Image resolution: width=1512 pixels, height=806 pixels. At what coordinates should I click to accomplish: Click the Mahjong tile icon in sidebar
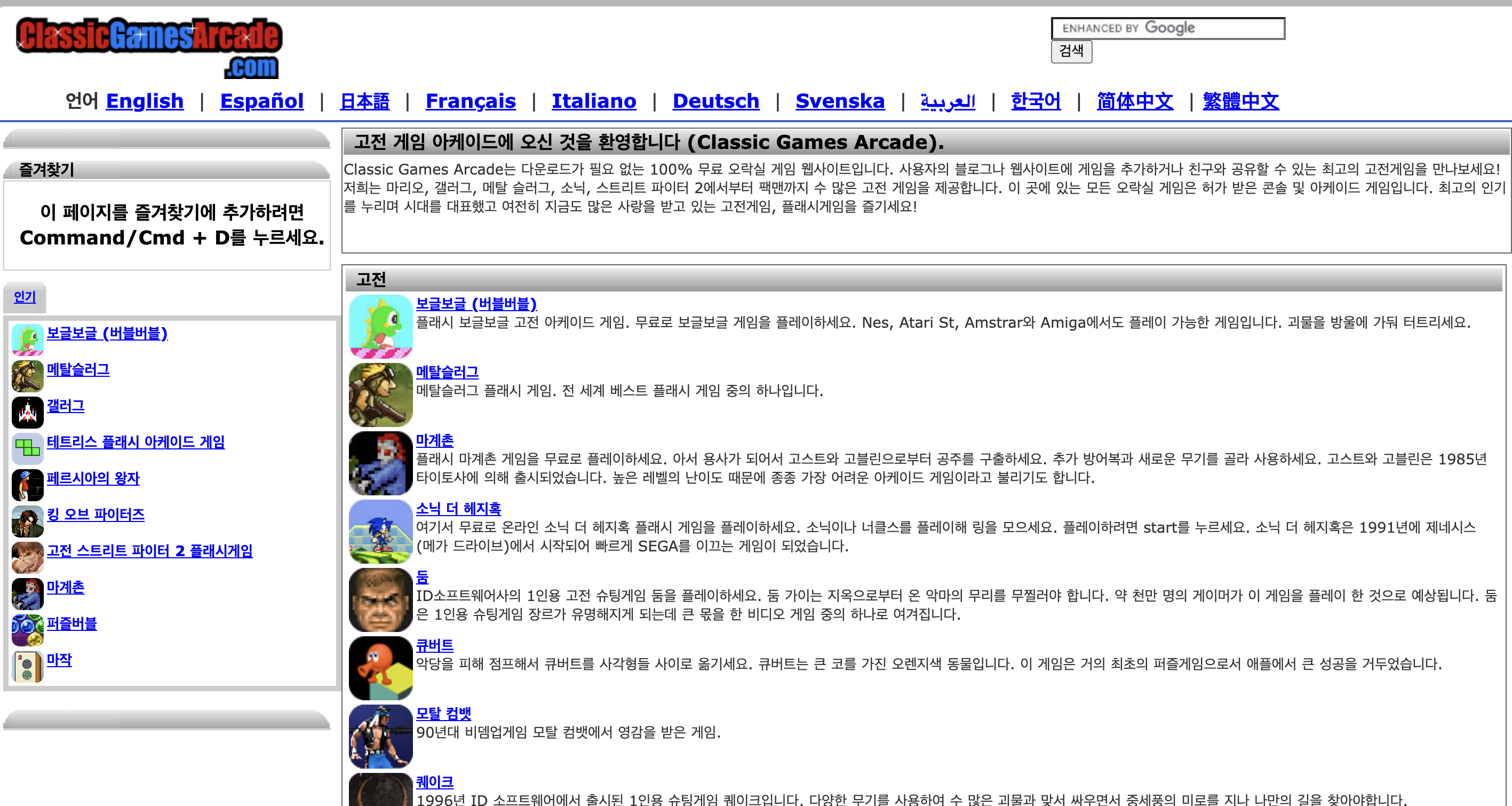tap(28, 666)
